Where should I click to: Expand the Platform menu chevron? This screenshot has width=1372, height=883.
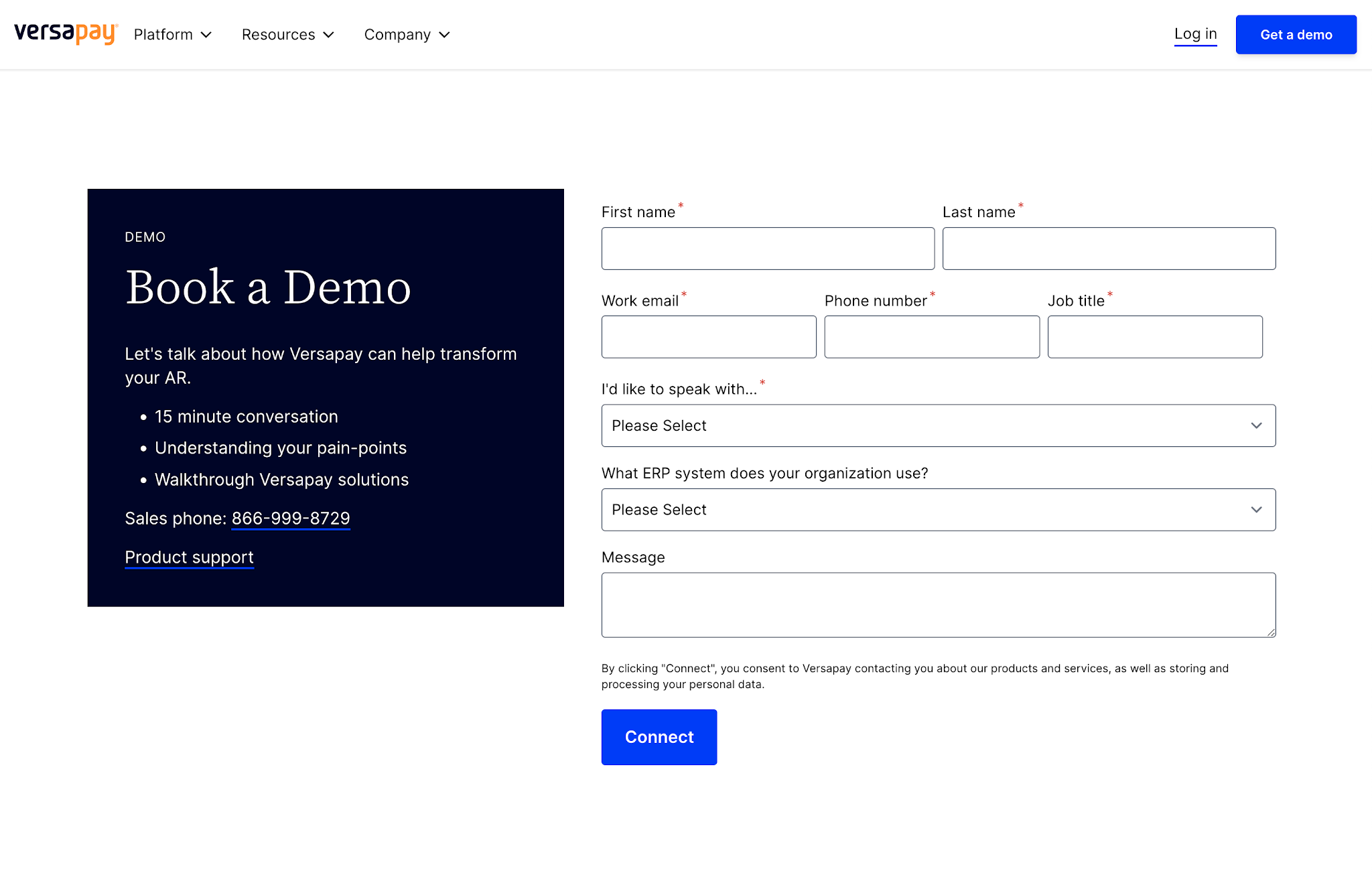coord(206,35)
